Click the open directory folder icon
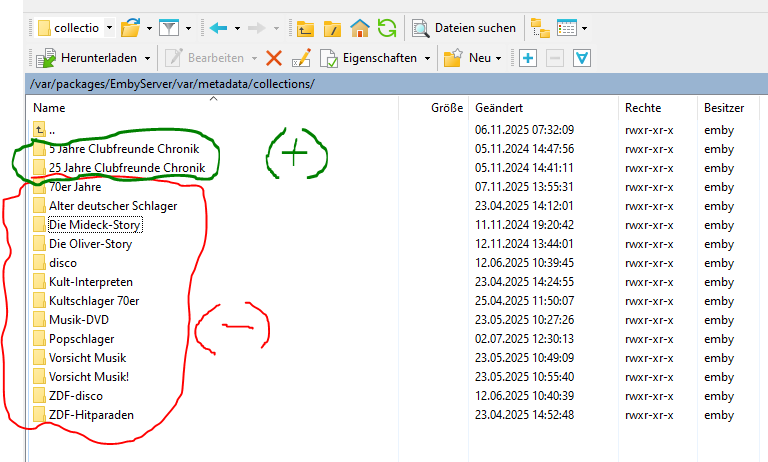The width and height of the screenshot is (768, 462). (131, 28)
